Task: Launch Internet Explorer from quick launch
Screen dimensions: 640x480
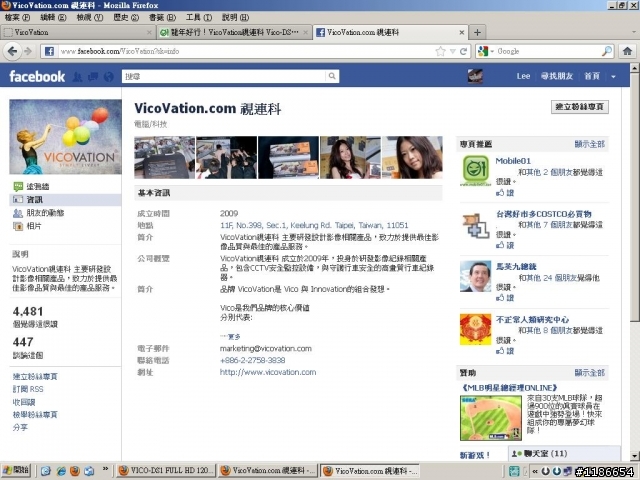Action: (60, 471)
